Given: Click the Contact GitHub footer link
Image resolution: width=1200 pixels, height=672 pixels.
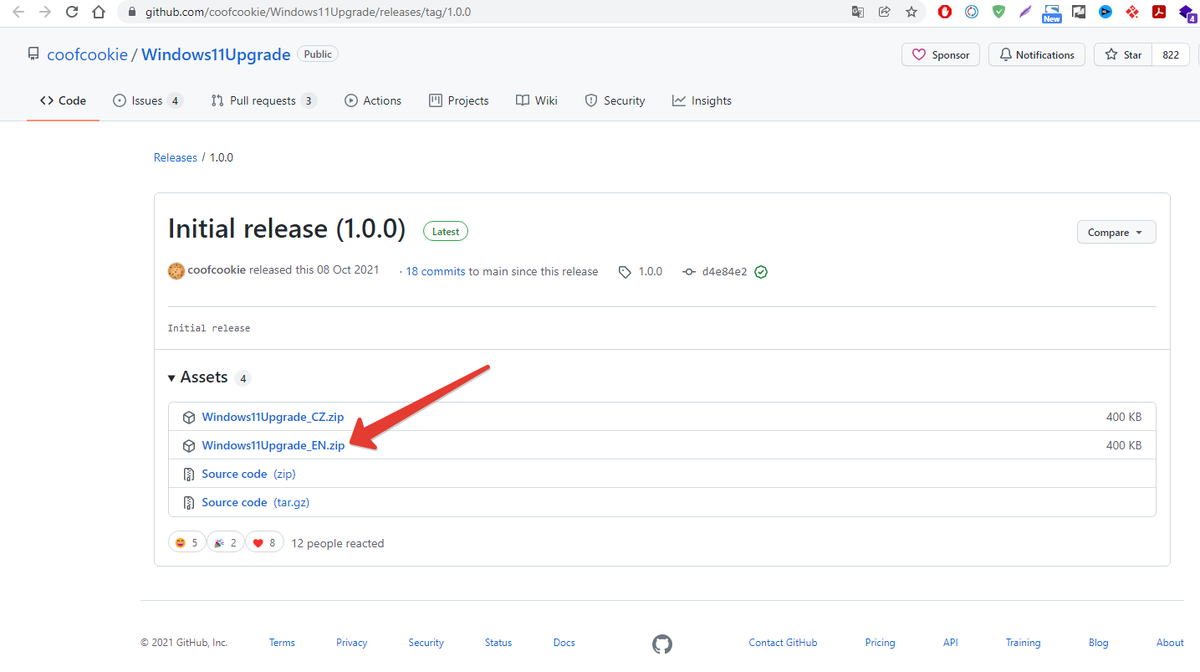Looking at the screenshot, I should tap(783, 643).
